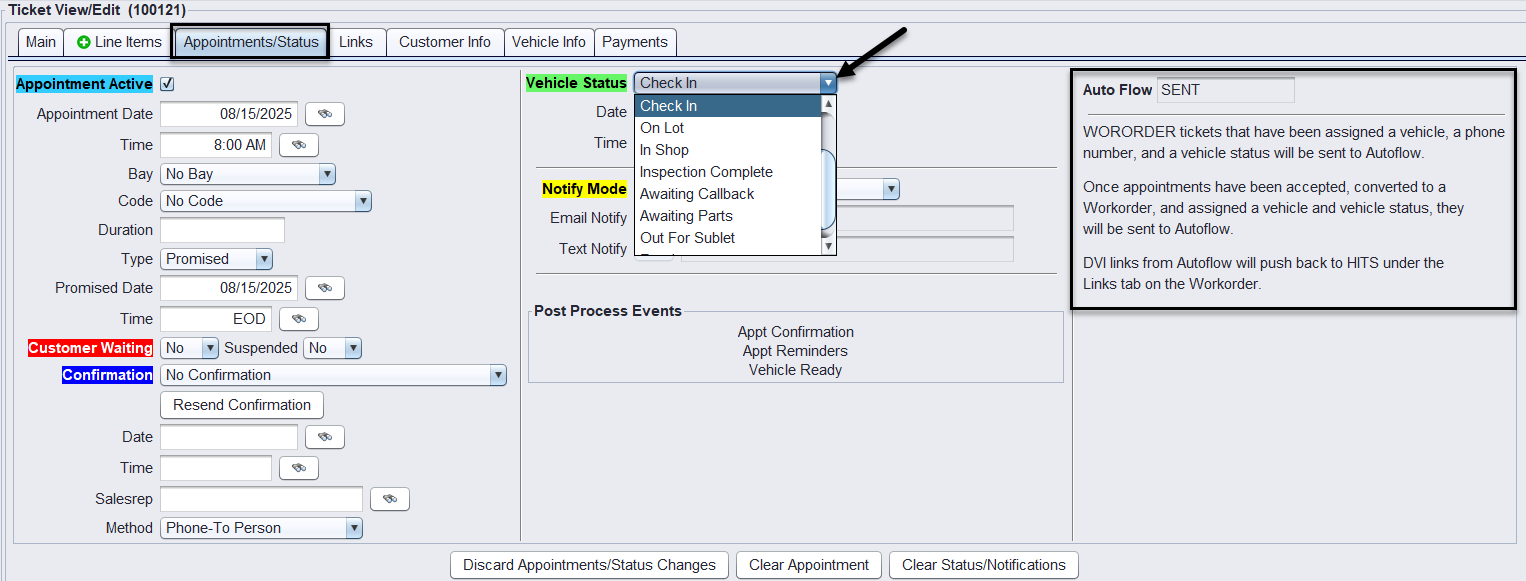This screenshot has height=581, width=1526.
Task: Open the Suspended dropdown
Action: pos(333,348)
